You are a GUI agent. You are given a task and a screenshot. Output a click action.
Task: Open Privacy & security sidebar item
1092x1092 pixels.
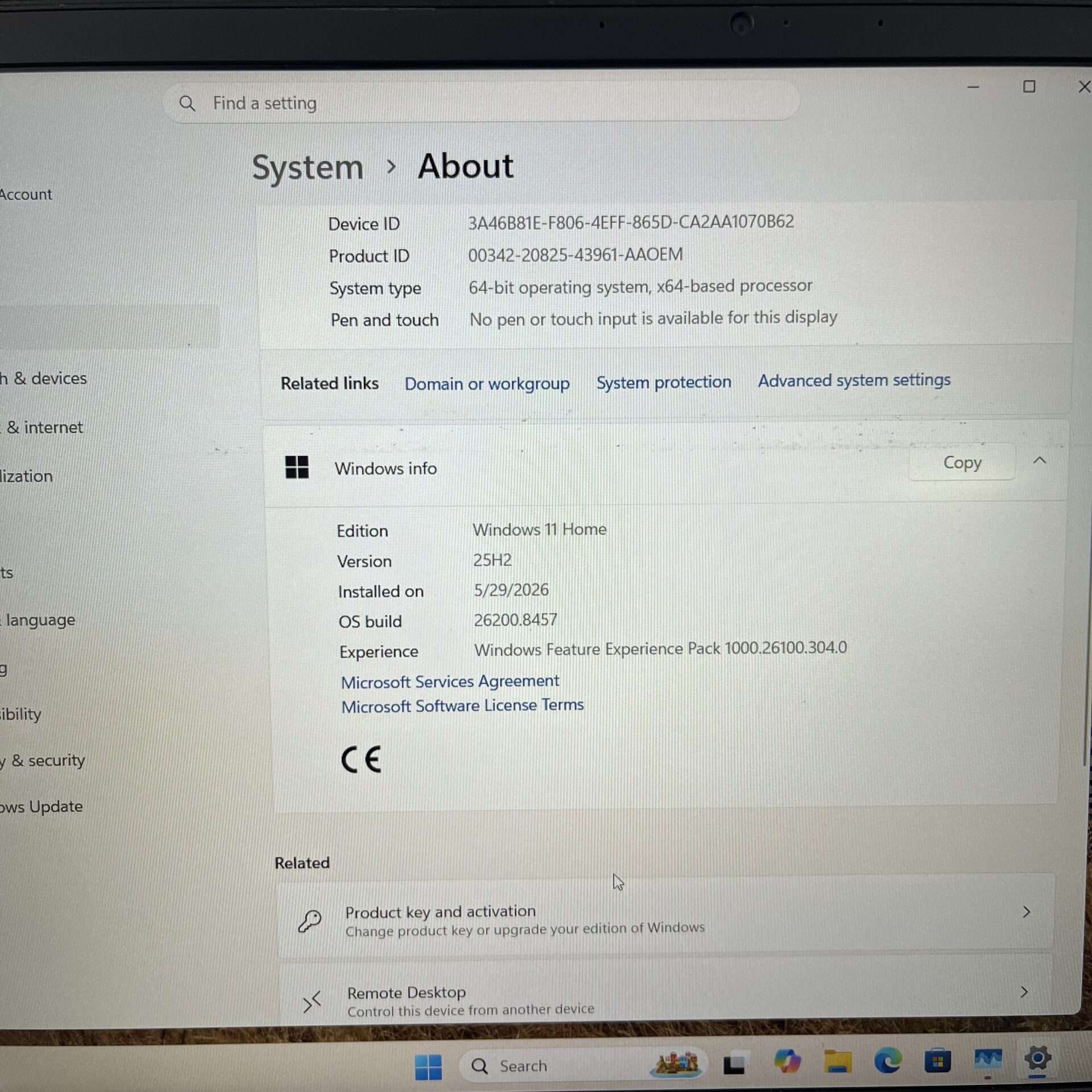(x=43, y=760)
